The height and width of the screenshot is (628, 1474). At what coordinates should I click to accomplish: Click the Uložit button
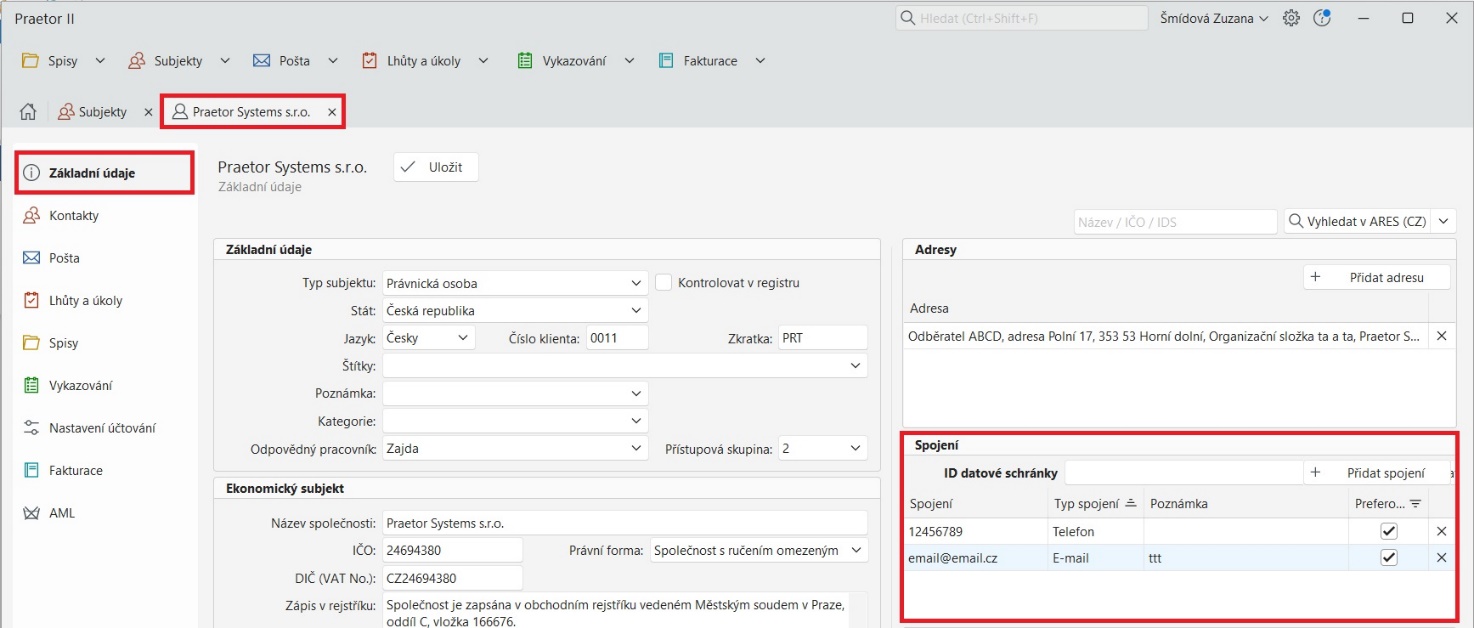click(x=435, y=167)
